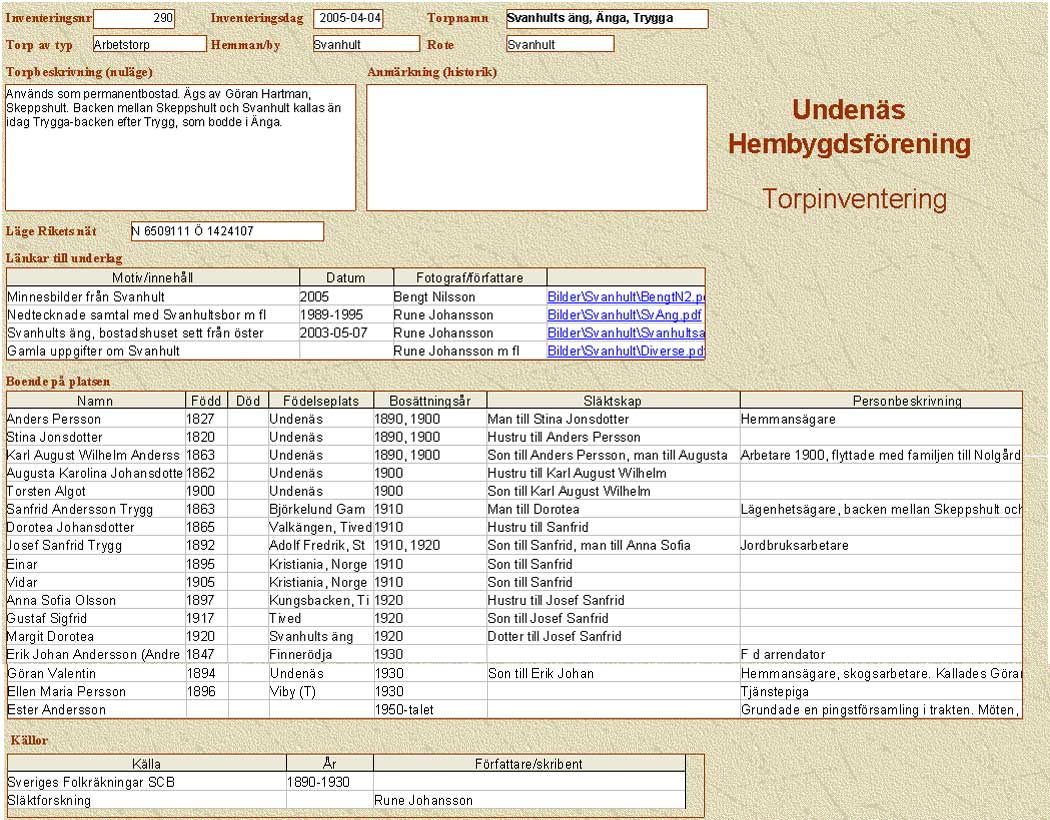Click into the Torpnamn field
The width and height of the screenshot is (1050, 820).
point(606,19)
